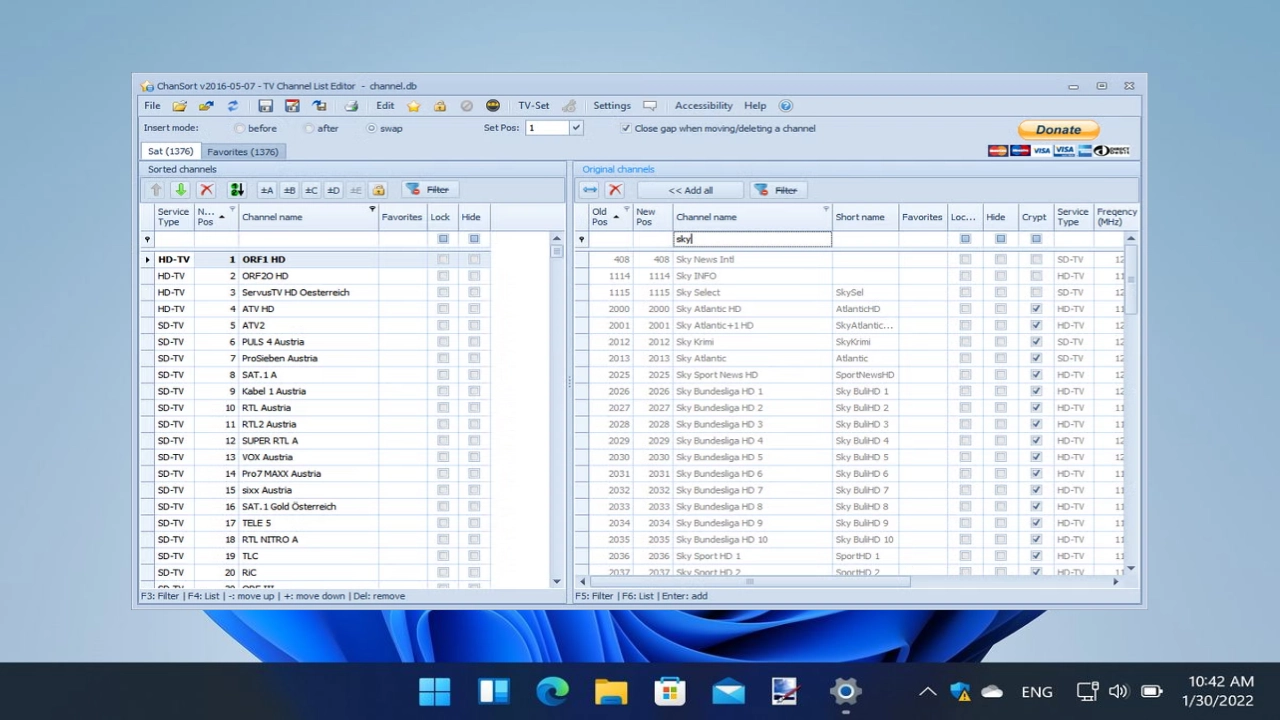This screenshot has width=1280, height=720.
Task: Toggle Lock checkbox for Sky Select row
Action: point(965,292)
